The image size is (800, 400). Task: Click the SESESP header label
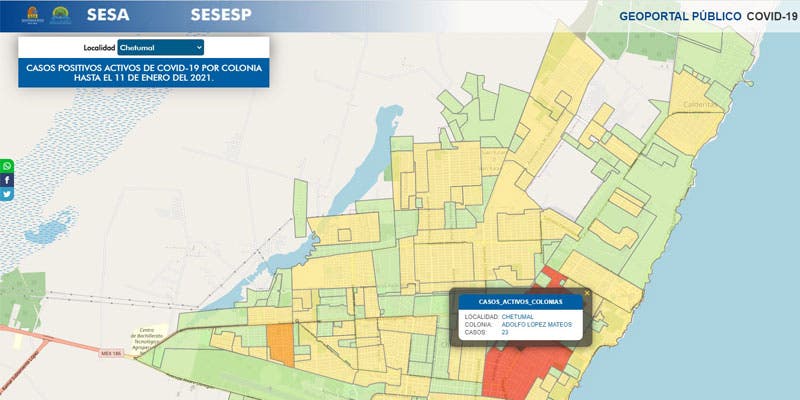click(x=222, y=16)
